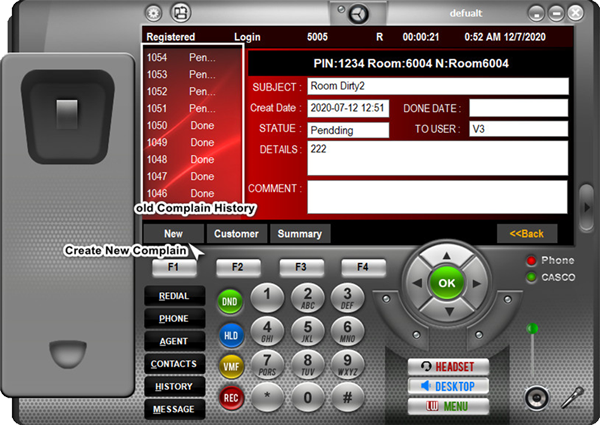Switch to the Summary tab

point(300,233)
